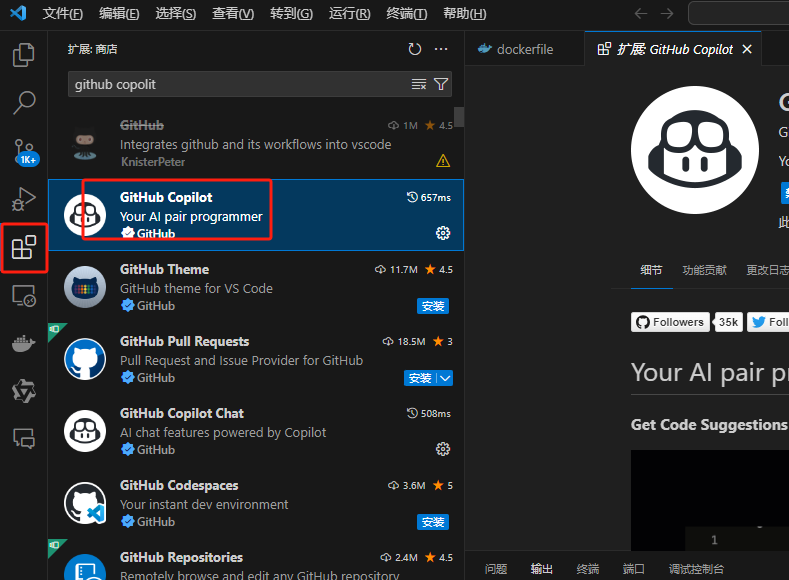Image resolution: width=789 pixels, height=580 pixels.
Task: Select the GitHub Repositories extension title
Action: [181, 557]
